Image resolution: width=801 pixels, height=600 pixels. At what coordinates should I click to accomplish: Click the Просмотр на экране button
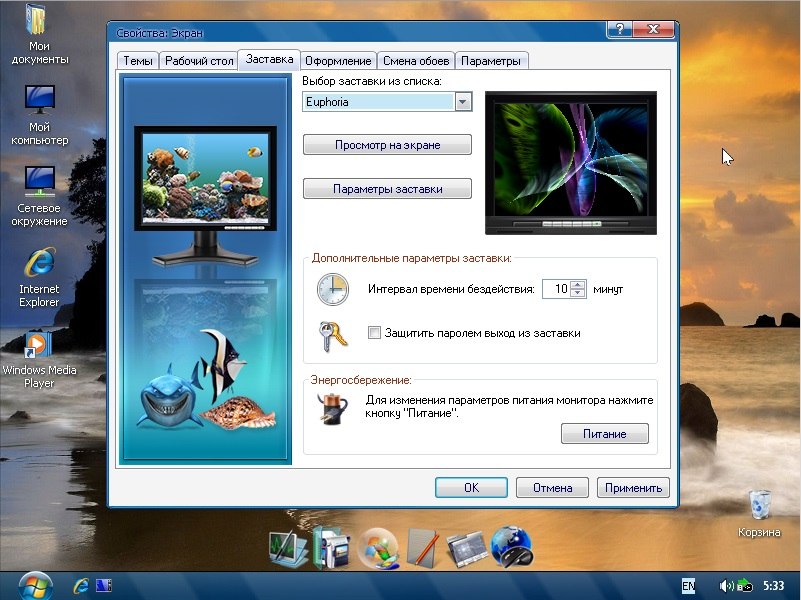387,145
